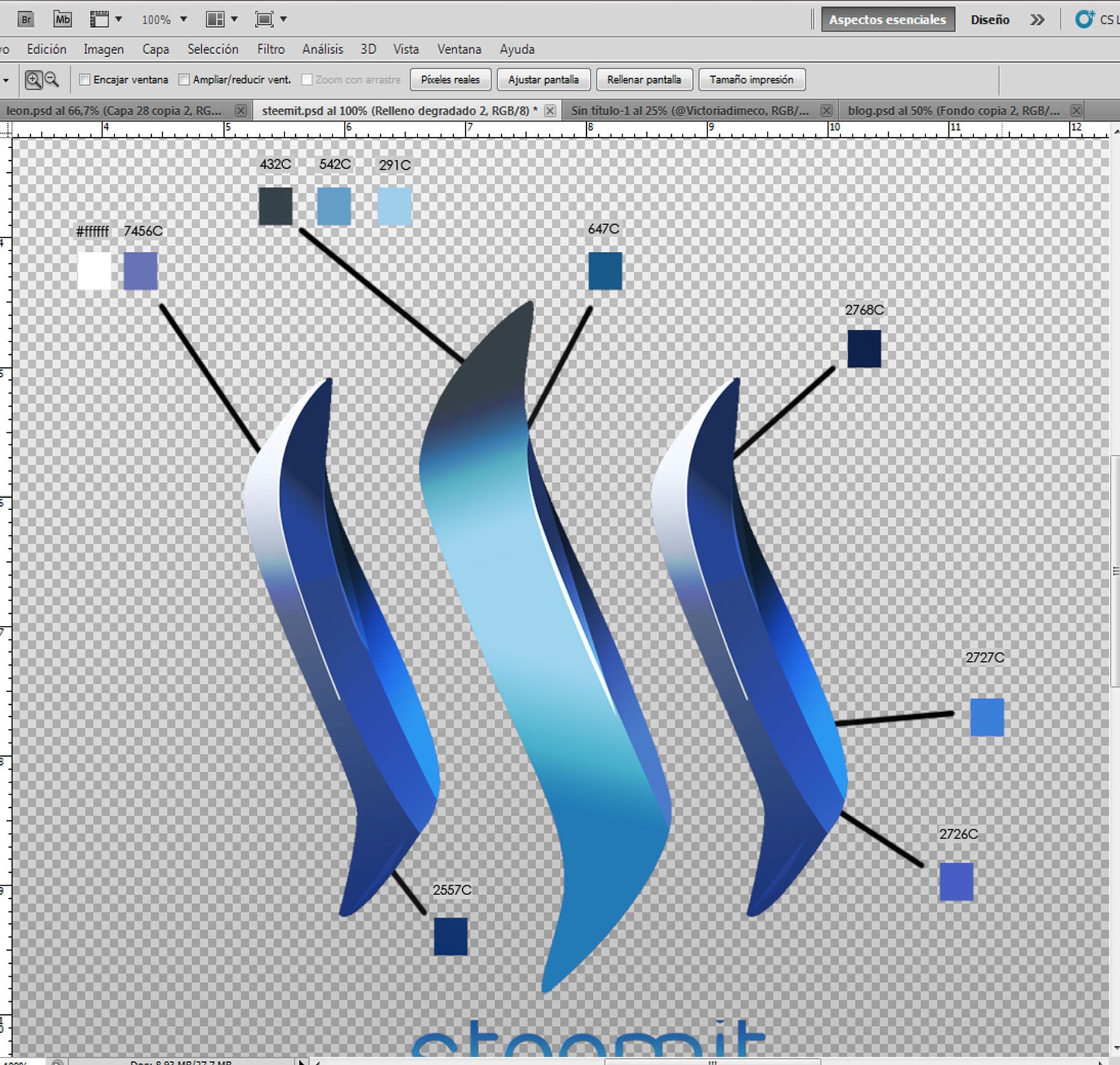Click the "#ffffff" hex label text
1120x1065 pixels.
tap(92, 231)
